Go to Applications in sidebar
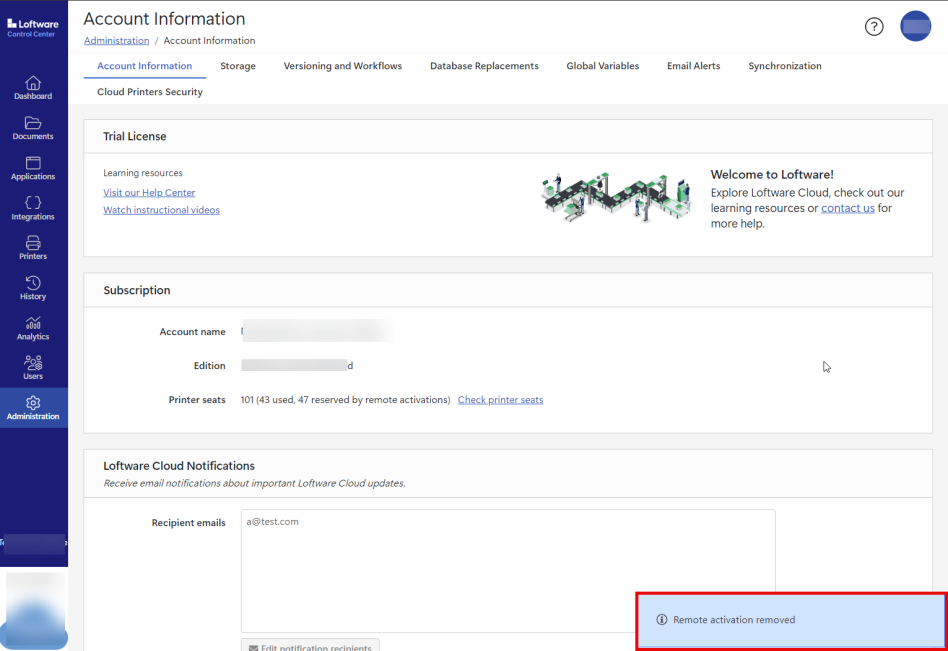Screen dimensions: 948x651 point(33,167)
